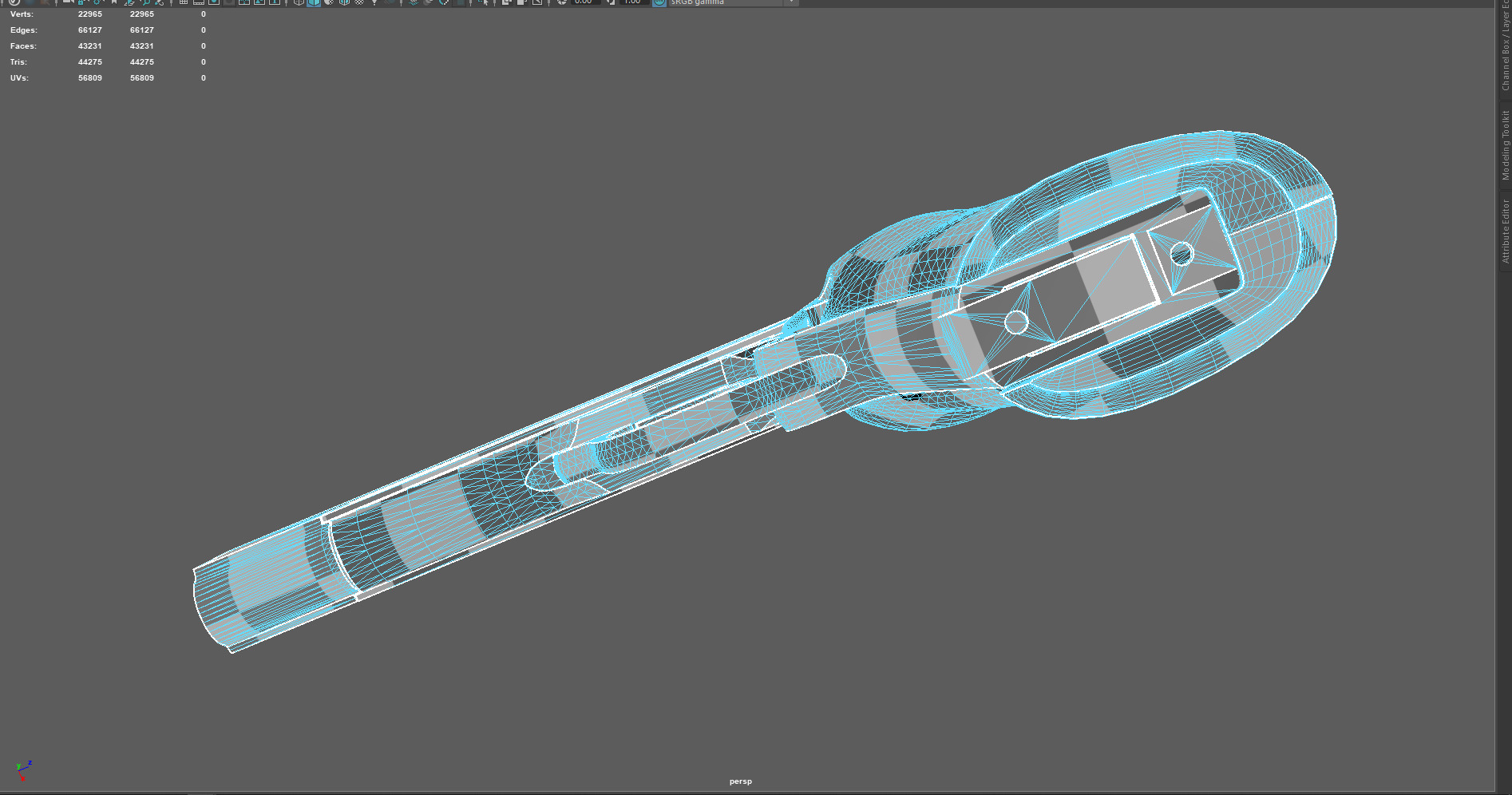Click the XYZ axis gizmo

click(x=24, y=770)
